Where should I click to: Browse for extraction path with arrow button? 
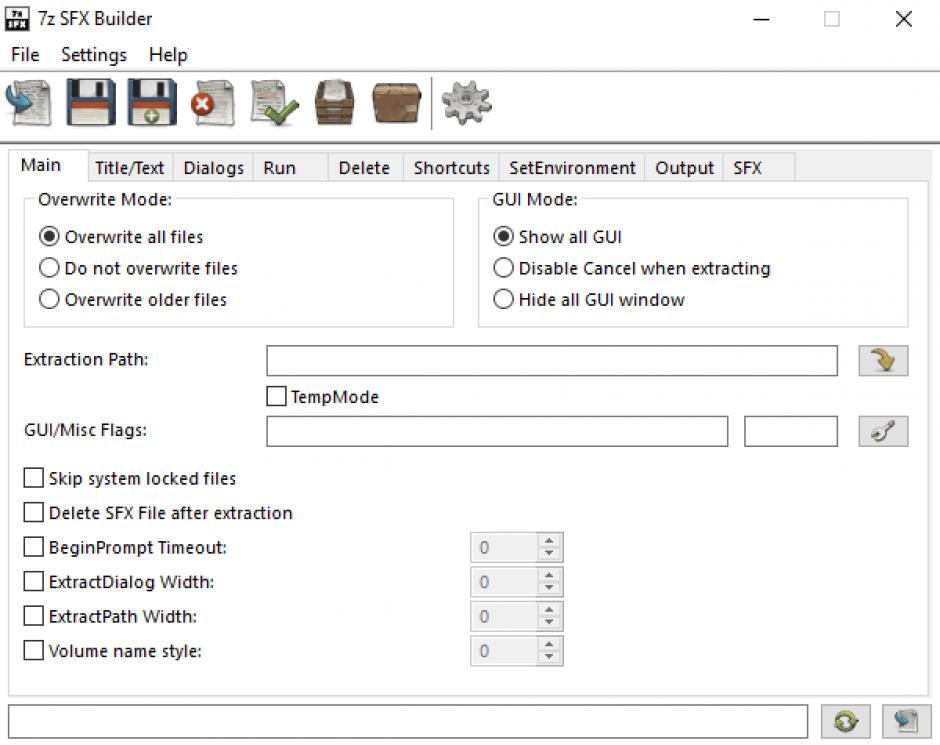coord(883,360)
